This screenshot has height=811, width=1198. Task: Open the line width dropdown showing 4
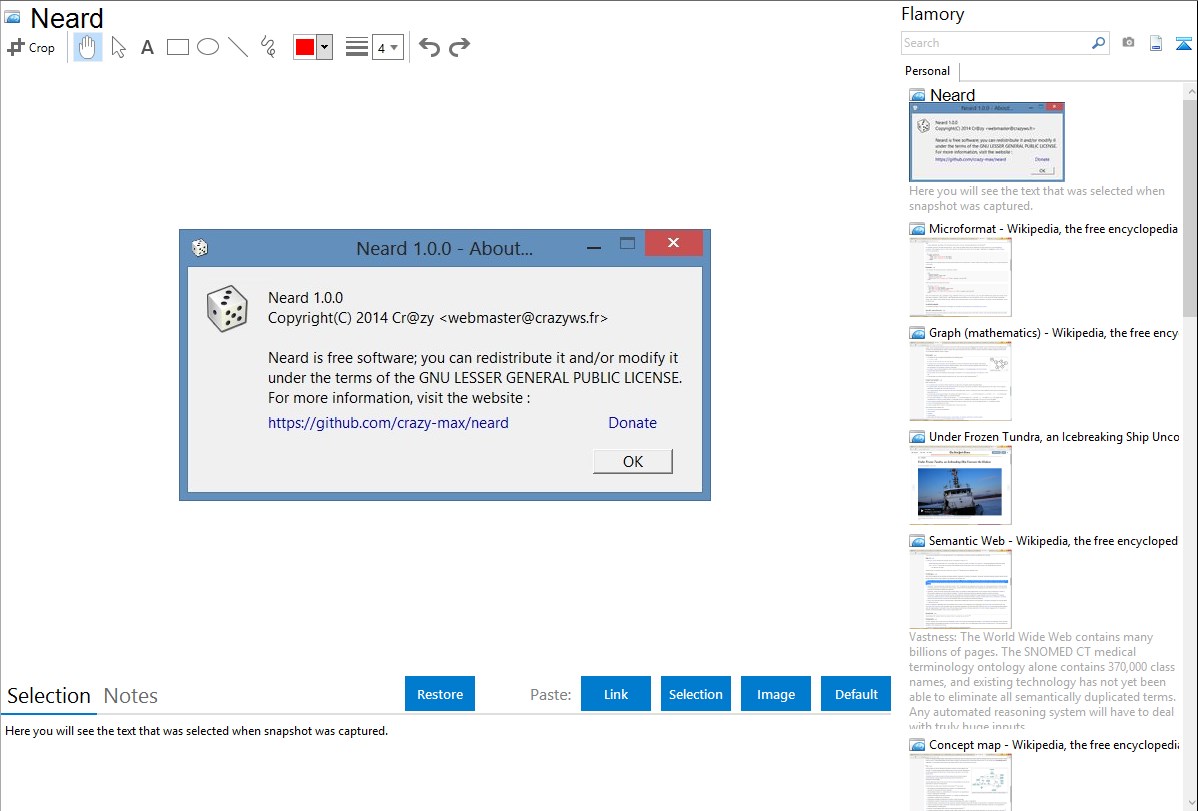(388, 47)
